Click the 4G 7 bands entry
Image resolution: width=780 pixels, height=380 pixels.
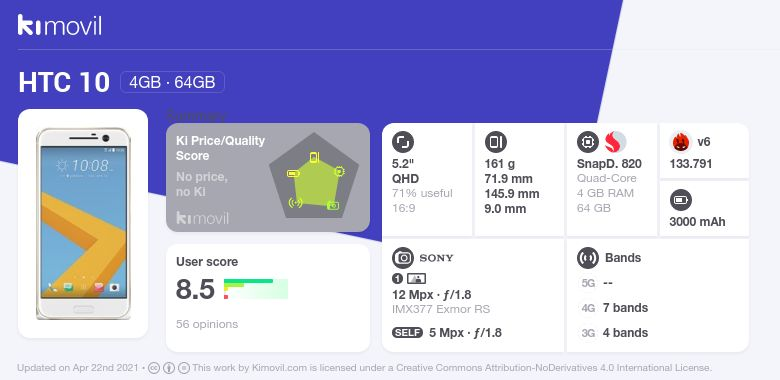click(614, 308)
